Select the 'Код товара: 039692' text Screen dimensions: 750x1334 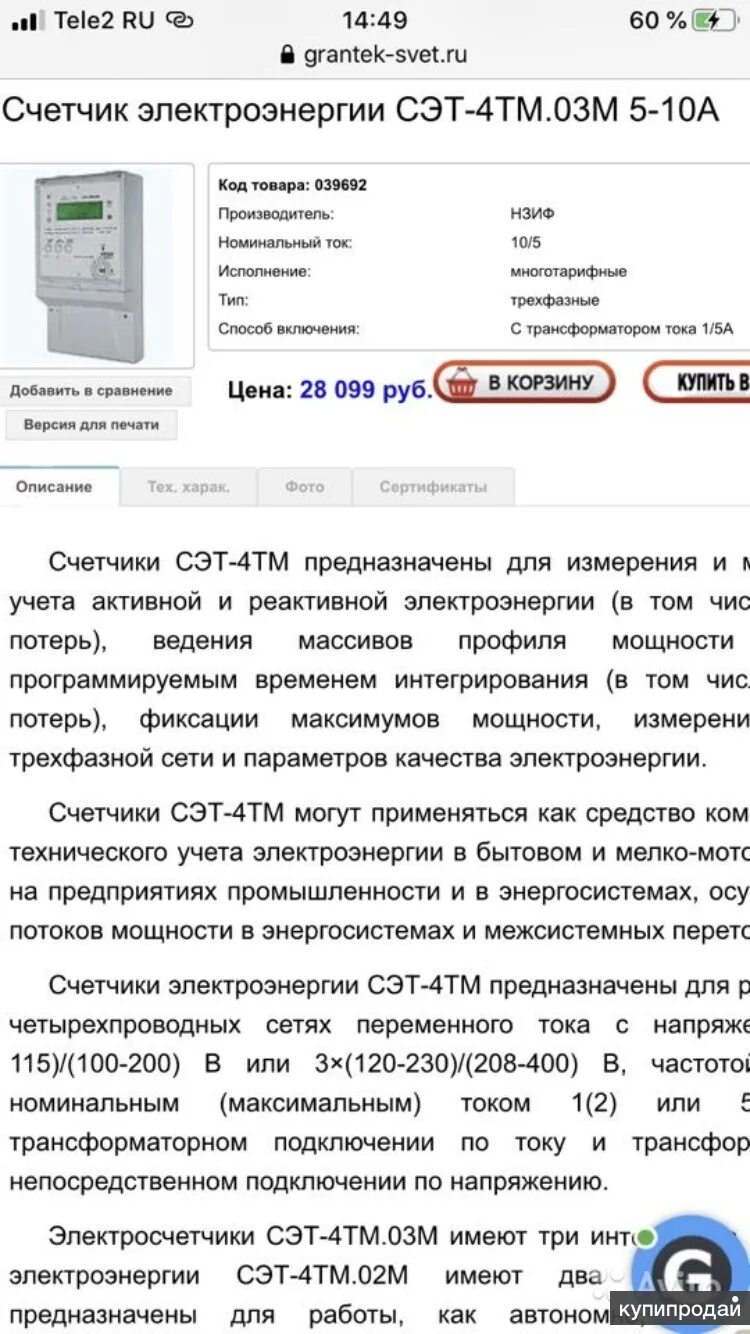point(293,185)
